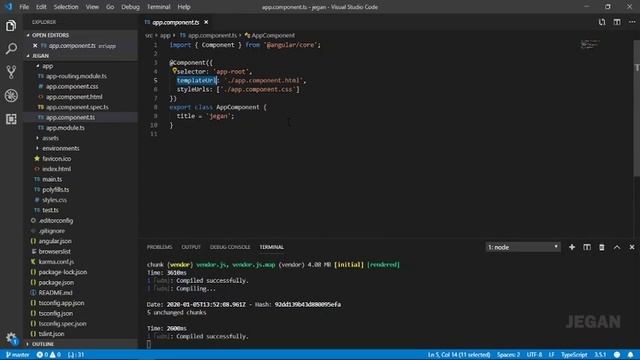Click the VS Code logo icon
Screen dimensions: 640x360
pos(9,7)
